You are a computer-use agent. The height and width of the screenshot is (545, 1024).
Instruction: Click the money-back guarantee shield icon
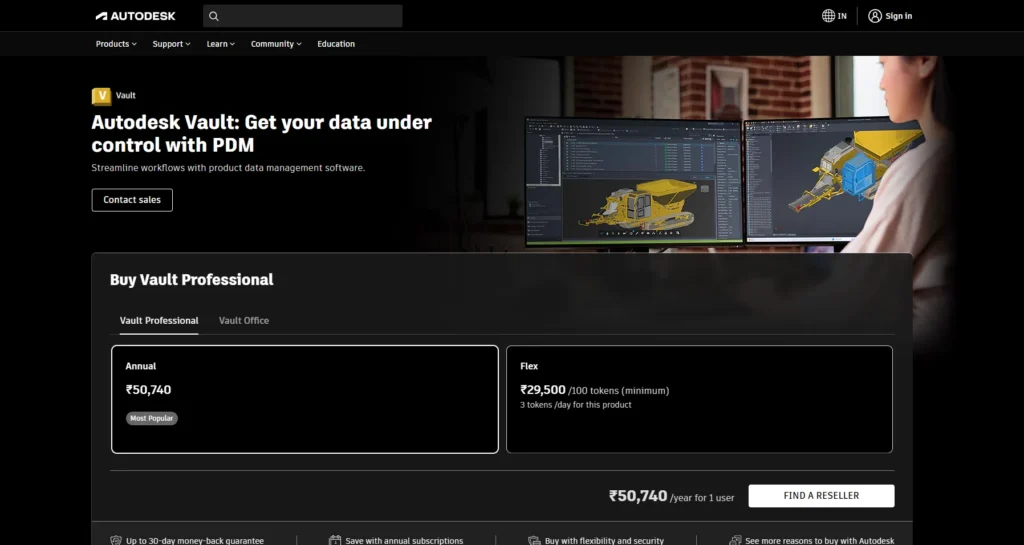coord(116,540)
